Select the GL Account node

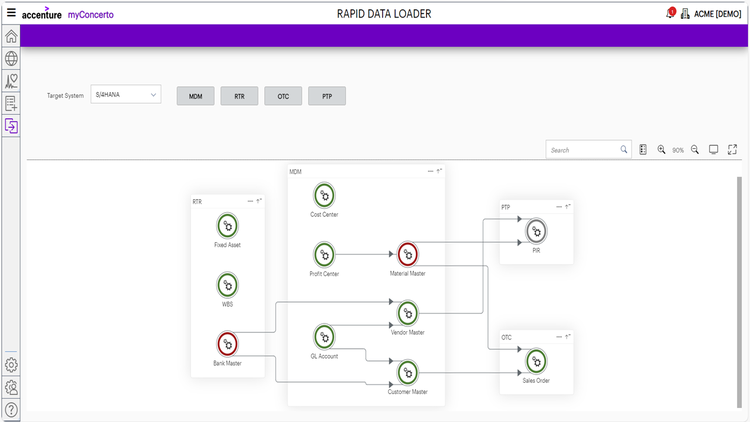[x=324, y=337]
